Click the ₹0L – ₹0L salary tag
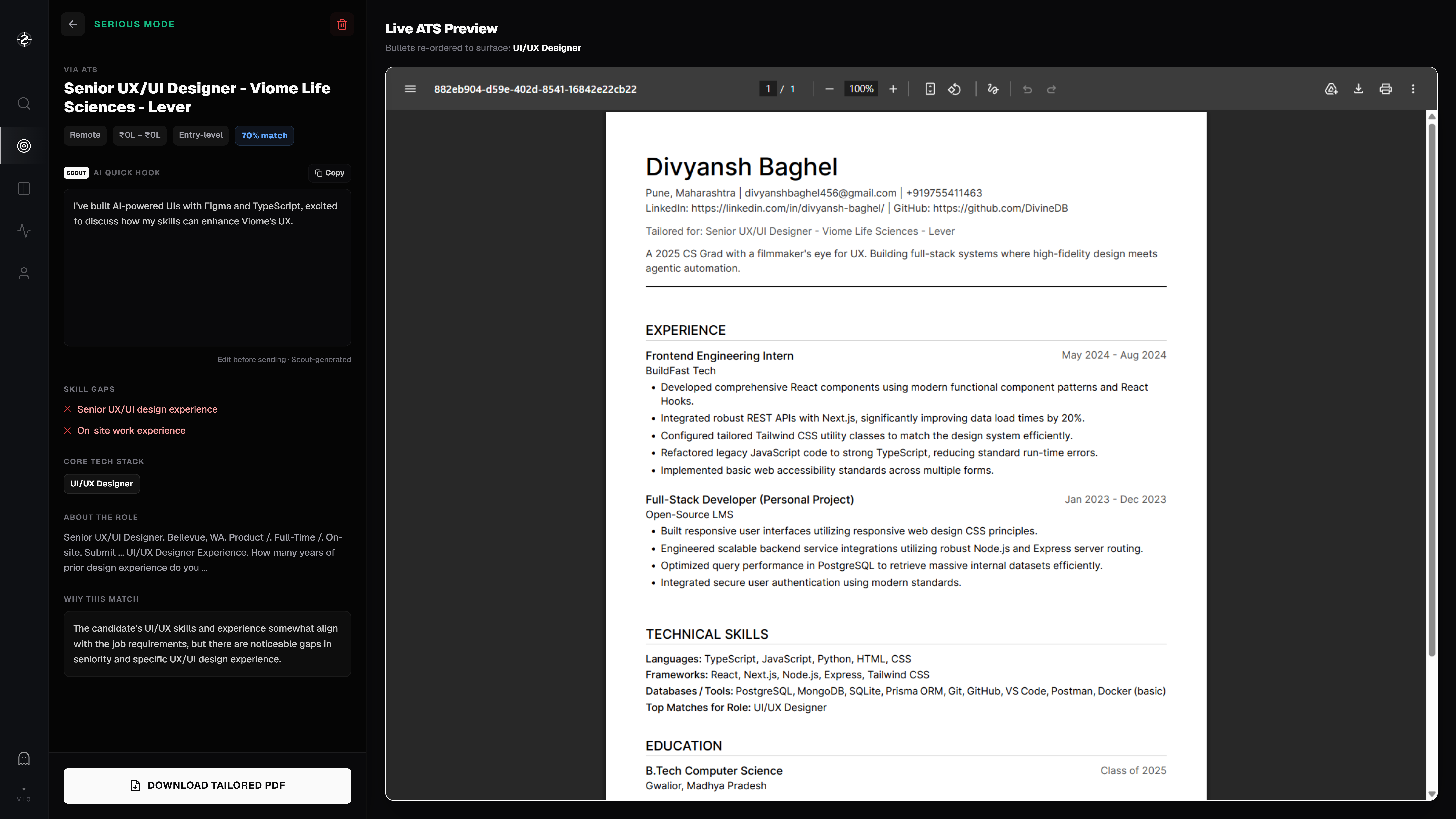 140,135
